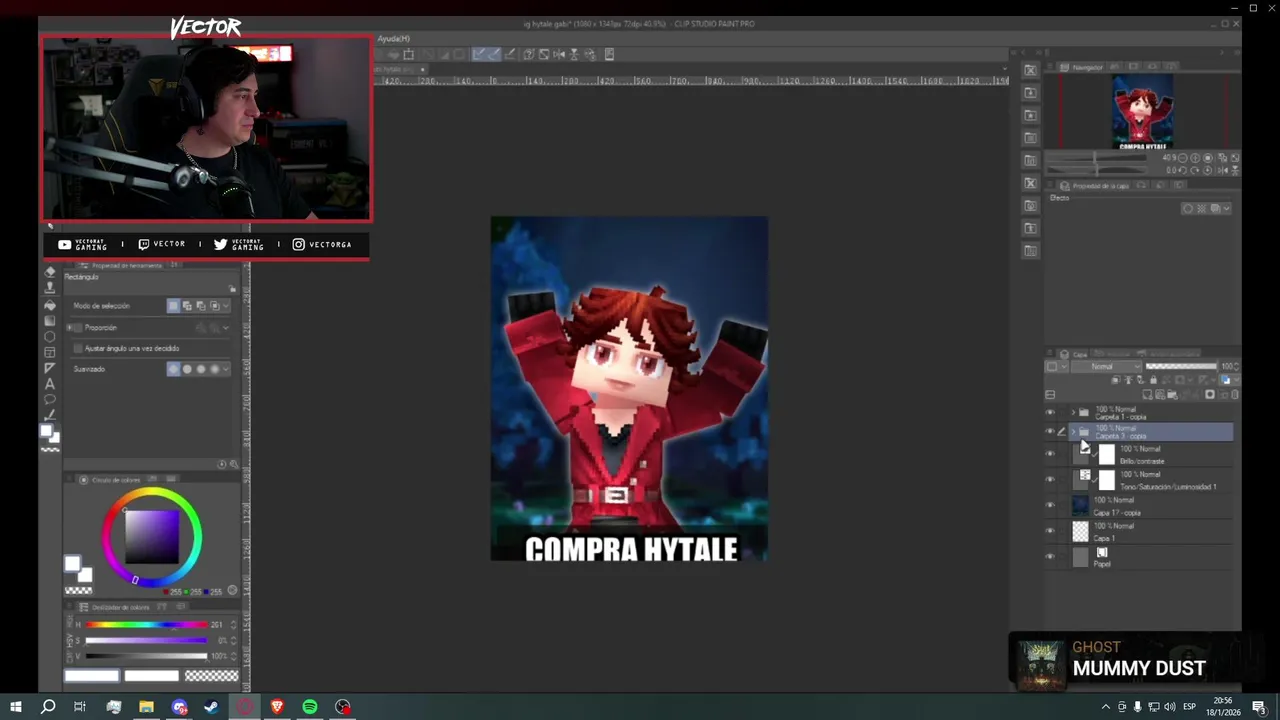This screenshot has width=1280, height=720.
Task: Open File Explorer from the taskbar
Action: tap(146, 707)
